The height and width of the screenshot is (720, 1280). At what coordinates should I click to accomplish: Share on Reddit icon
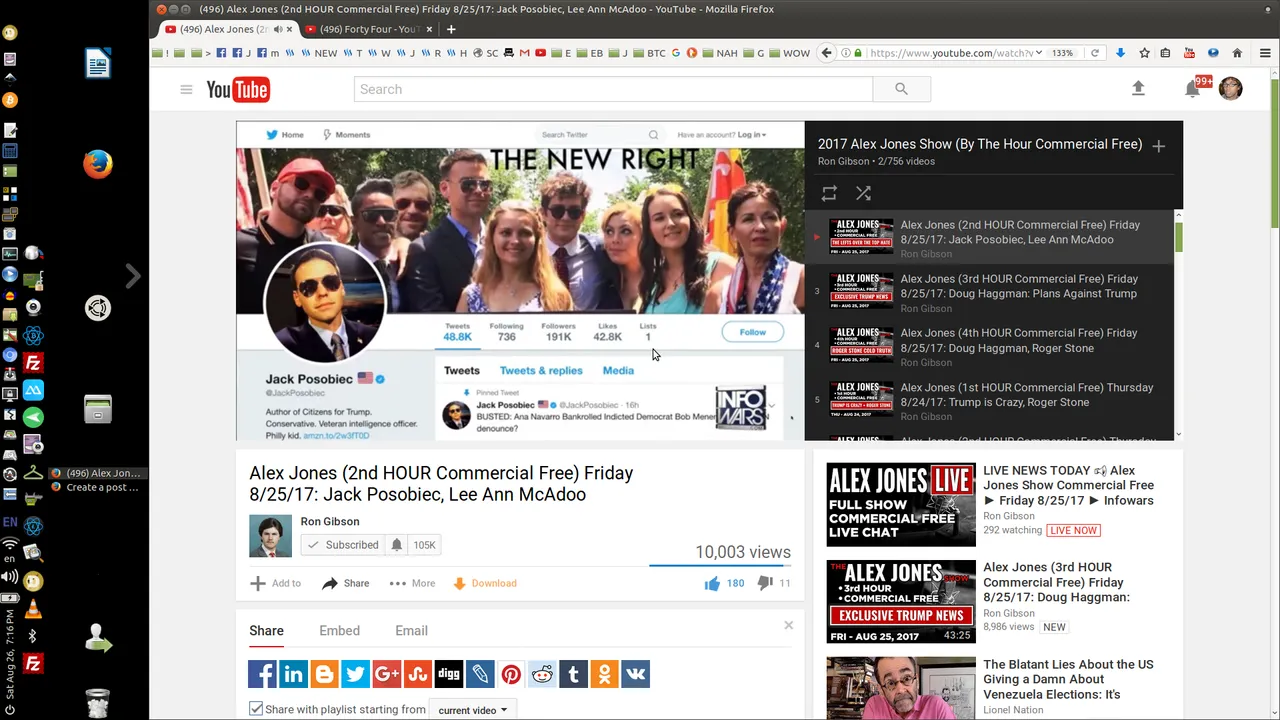point(542,674)
